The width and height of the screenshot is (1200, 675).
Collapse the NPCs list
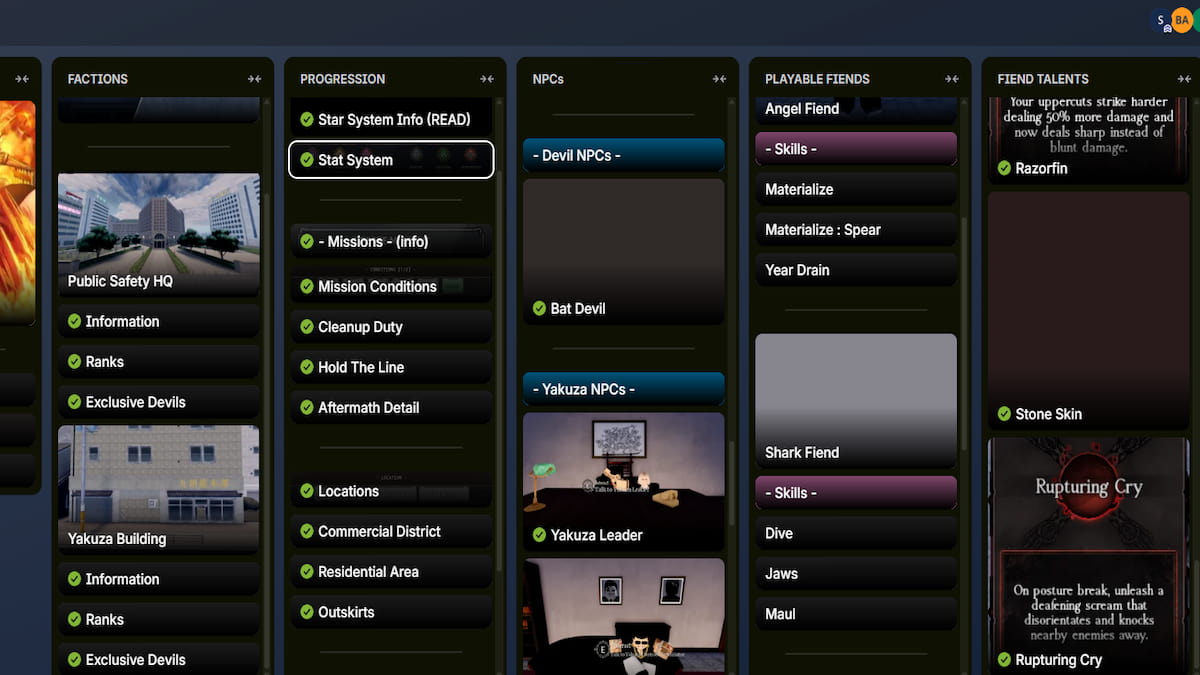click(x=719, y=78)
